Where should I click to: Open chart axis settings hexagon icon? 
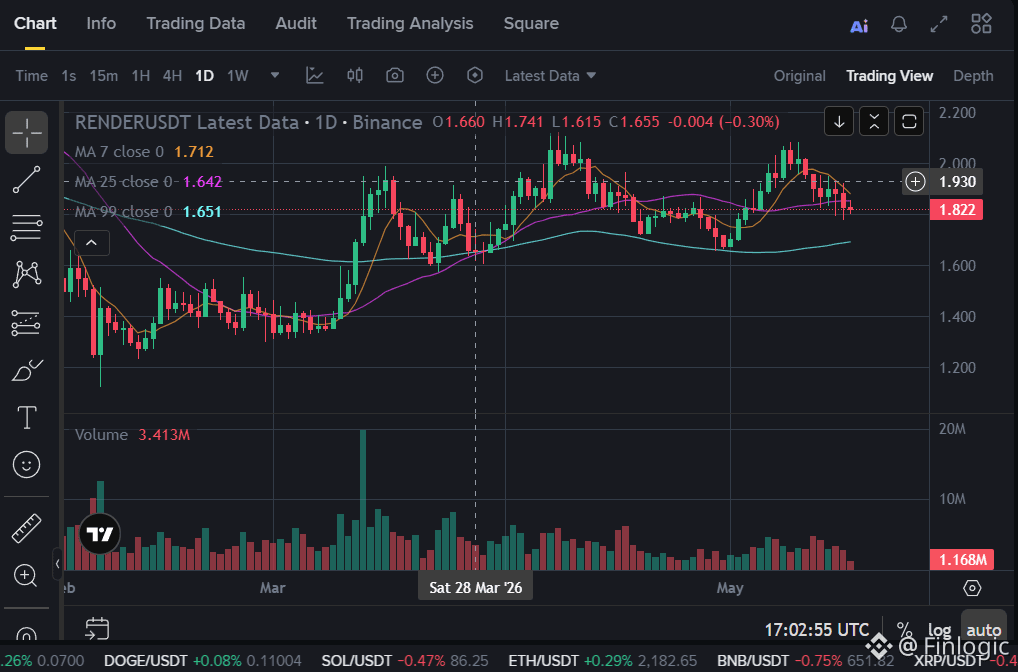pos(972,588)
